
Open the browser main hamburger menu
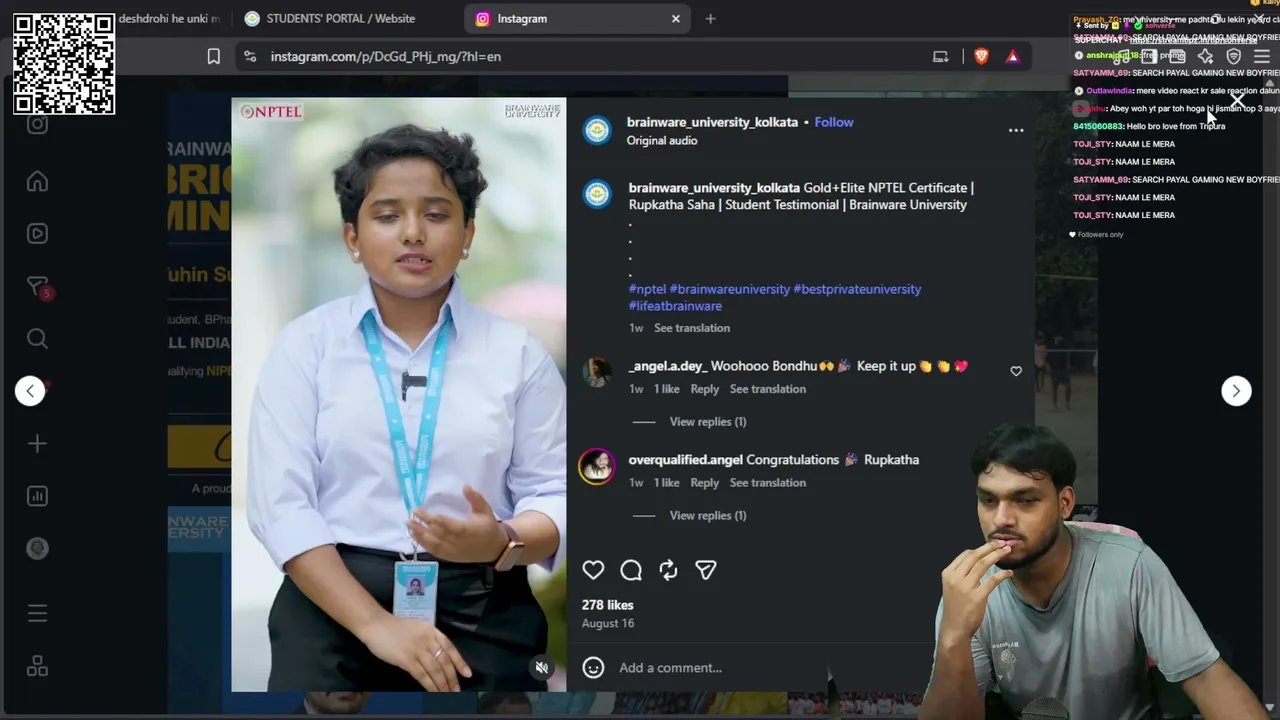1262,57
